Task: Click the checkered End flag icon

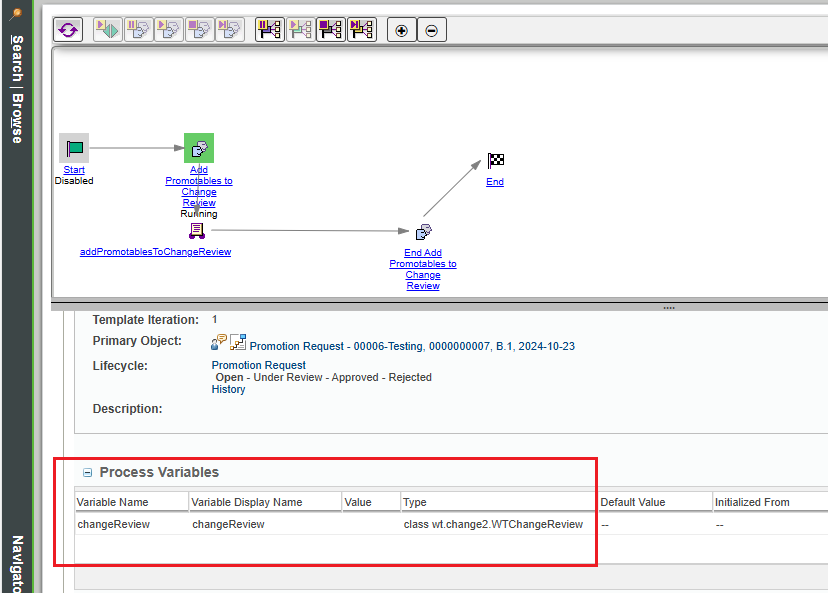Action: pos(495,158)
